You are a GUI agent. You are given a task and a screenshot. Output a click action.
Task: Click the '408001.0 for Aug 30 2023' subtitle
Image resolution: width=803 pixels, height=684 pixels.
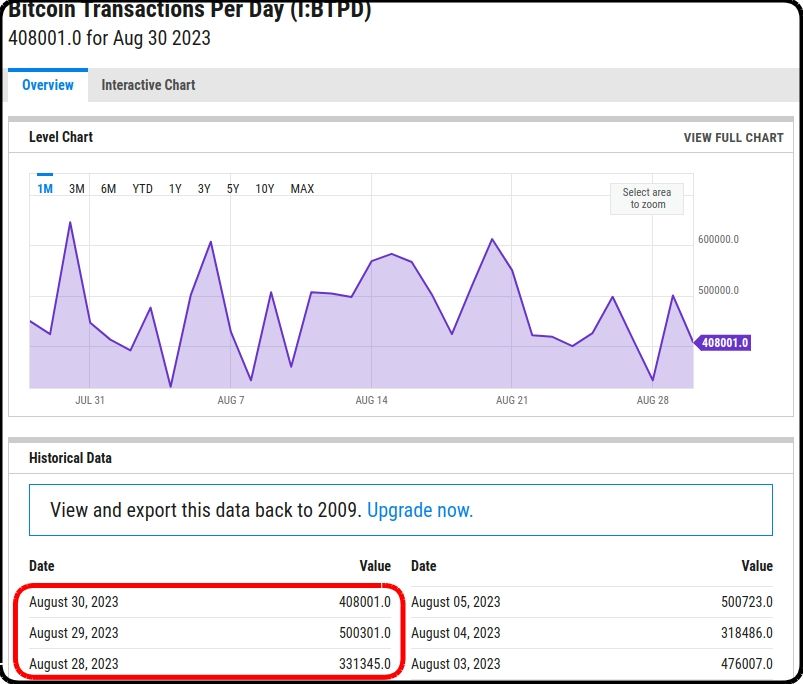[110, 38]
